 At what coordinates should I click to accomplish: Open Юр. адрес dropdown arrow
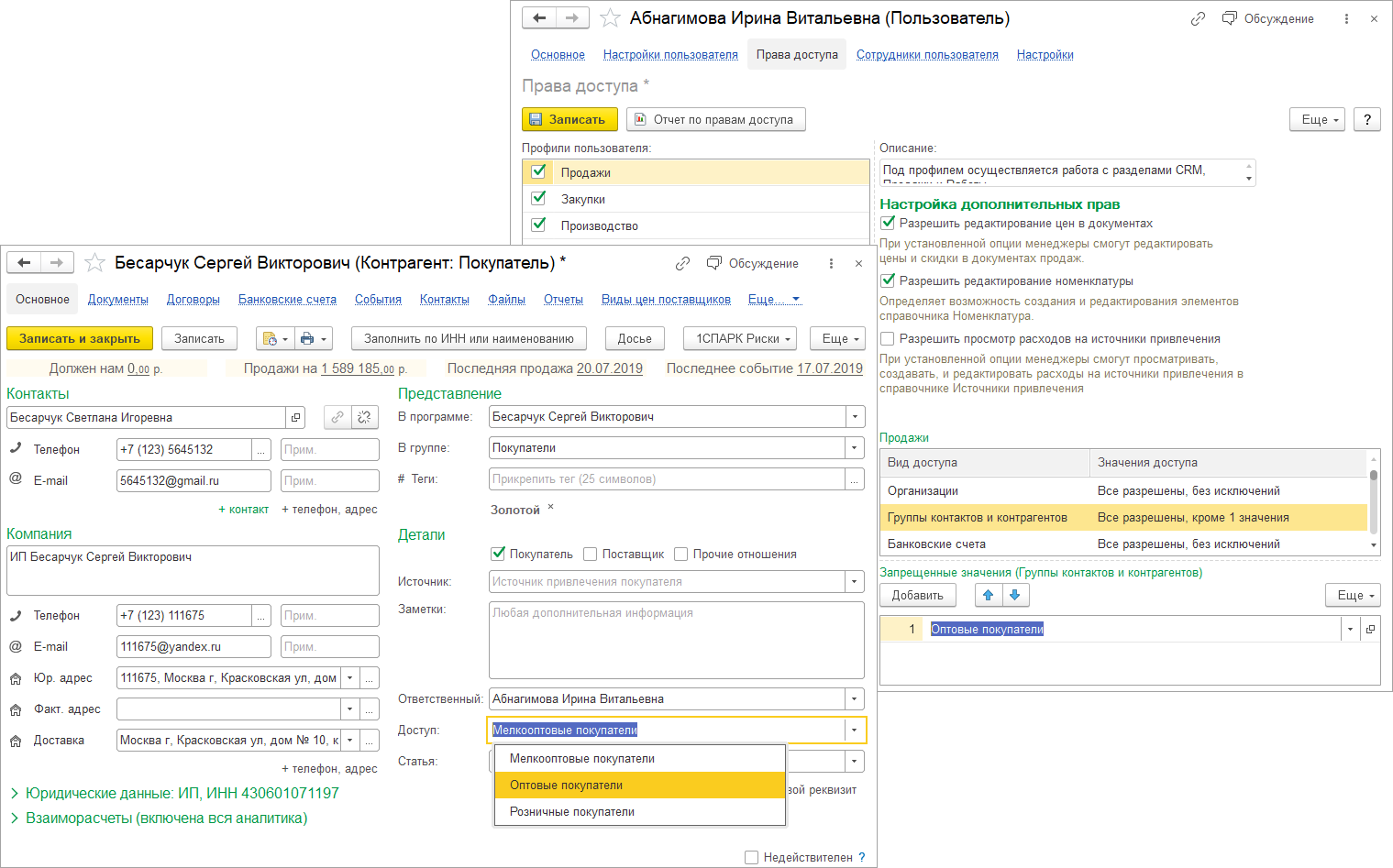(x=350, y=677)
